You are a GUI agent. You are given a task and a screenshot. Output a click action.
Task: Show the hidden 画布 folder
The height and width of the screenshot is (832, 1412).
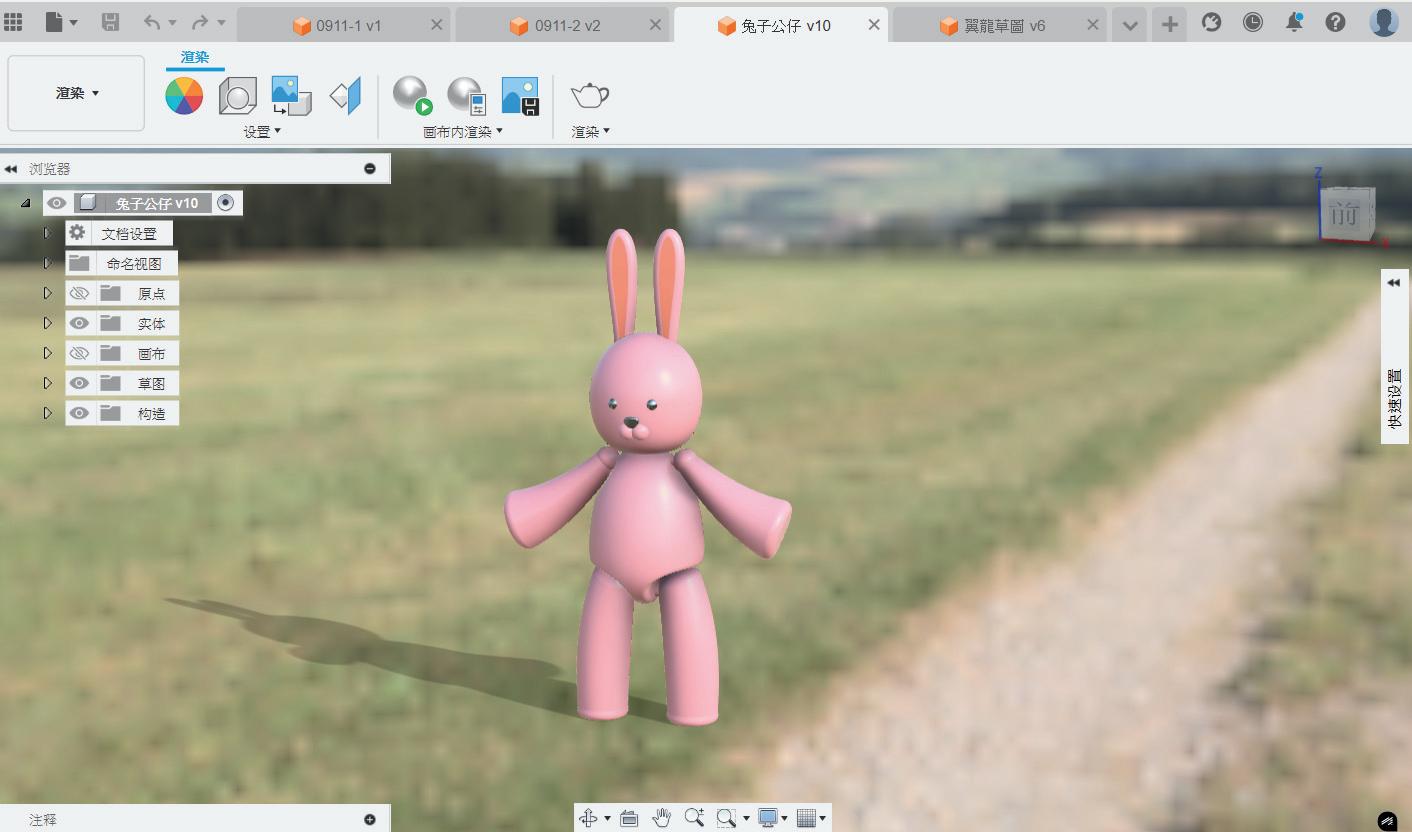tap(79, 353)
